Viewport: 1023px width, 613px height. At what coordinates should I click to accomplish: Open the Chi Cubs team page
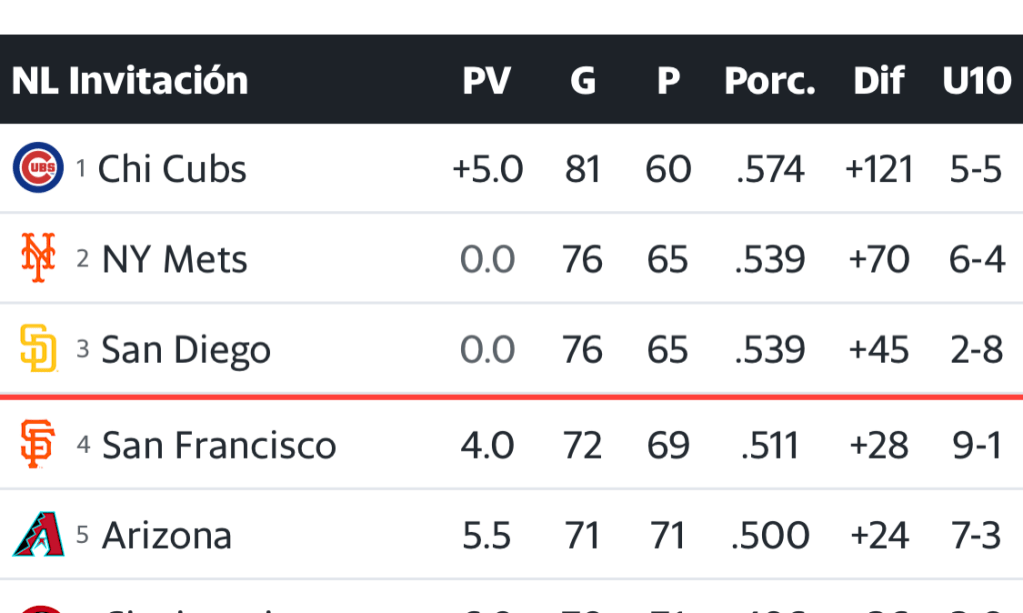[x=171, y=169]
